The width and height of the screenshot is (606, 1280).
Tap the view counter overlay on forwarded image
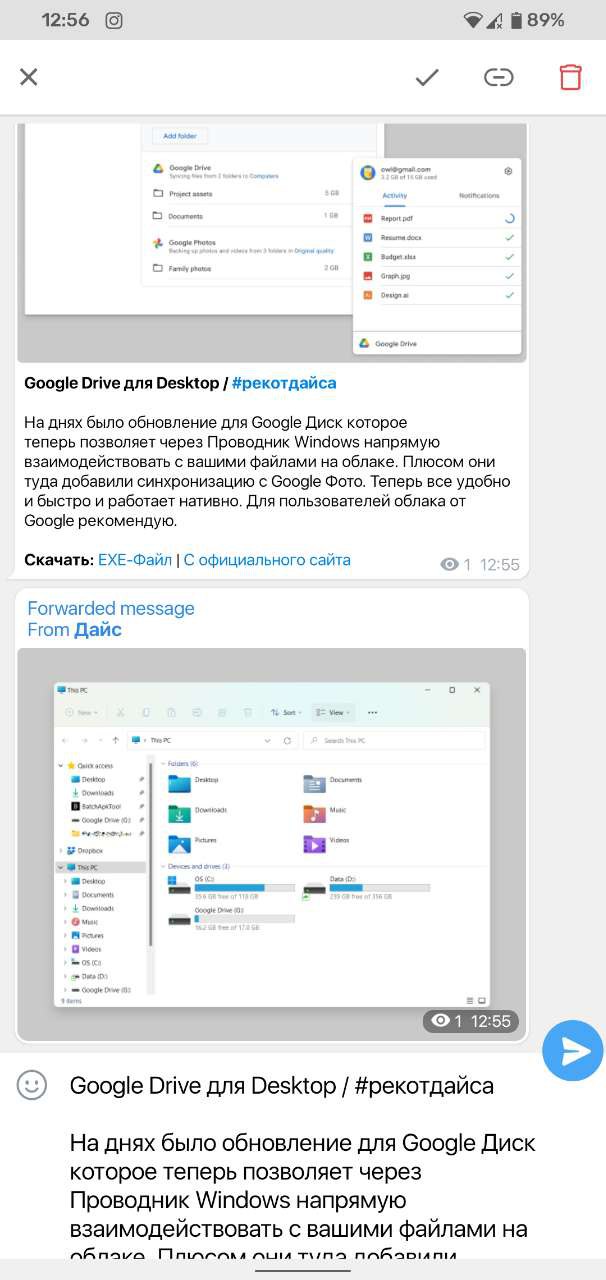coord(446,1021)
